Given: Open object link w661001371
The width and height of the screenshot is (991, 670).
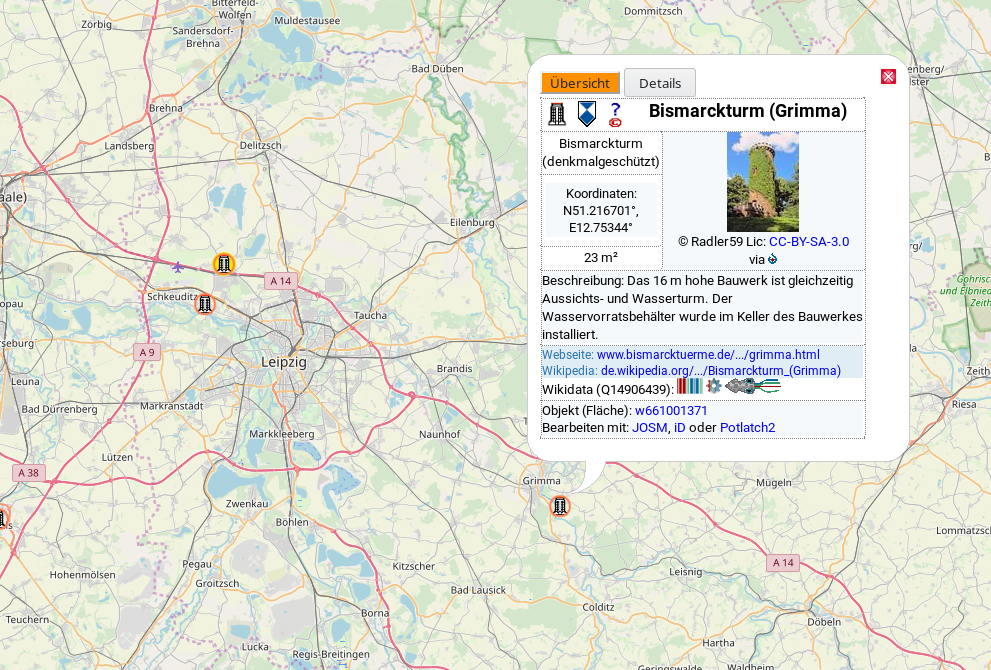Looking at the screenshot, I should [671, 411].
